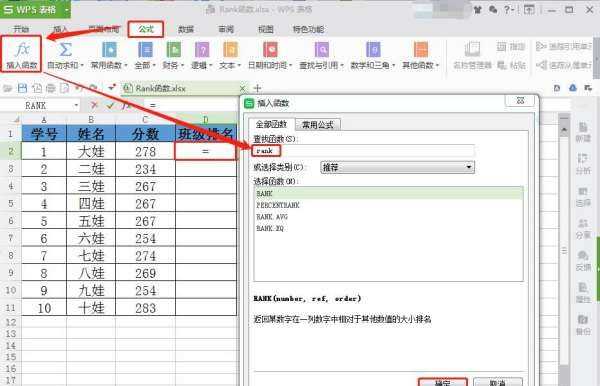Select RANK in the function list
The width and height of the screenshot is (600, 386).
(x=388, y=194)
